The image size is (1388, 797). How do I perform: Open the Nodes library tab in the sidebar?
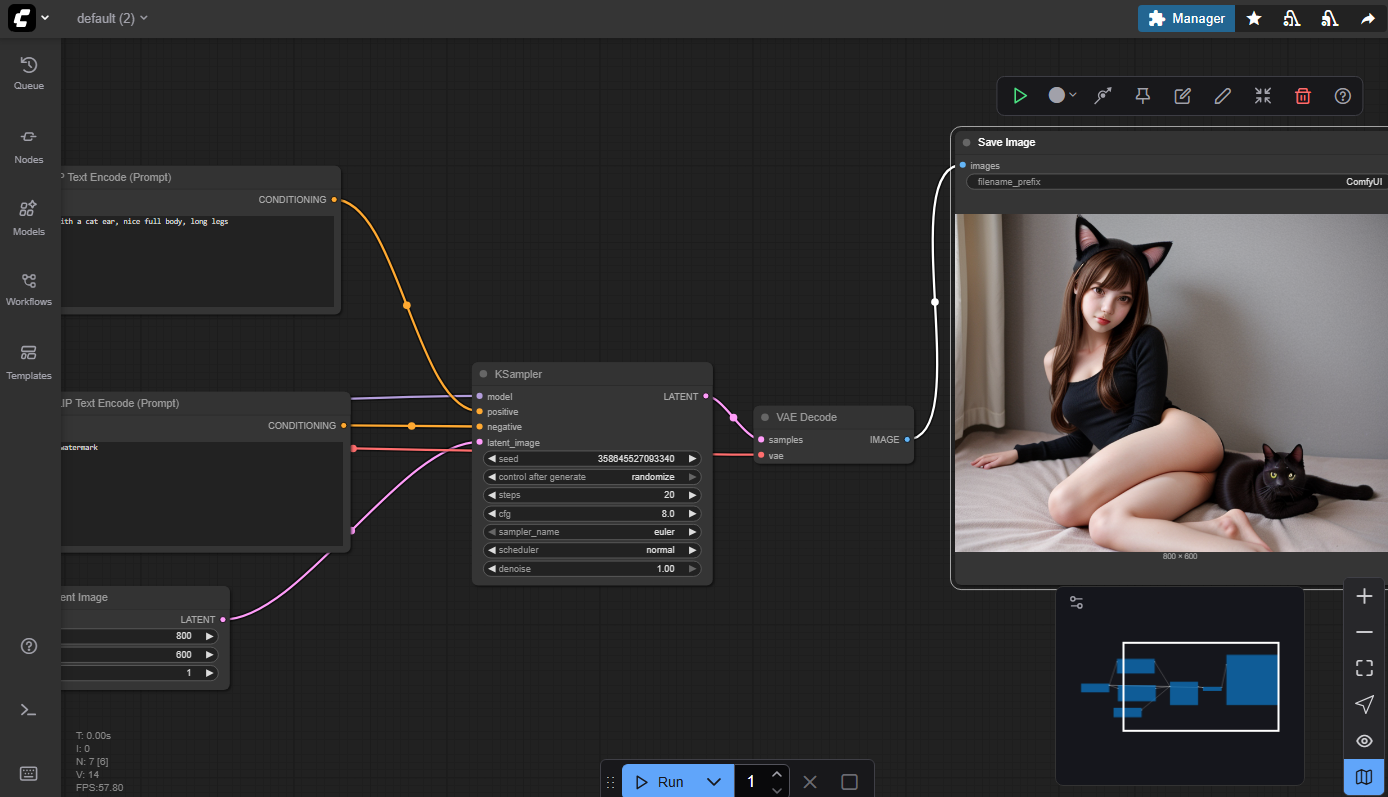pyautogui.click(x=29, y=146)
